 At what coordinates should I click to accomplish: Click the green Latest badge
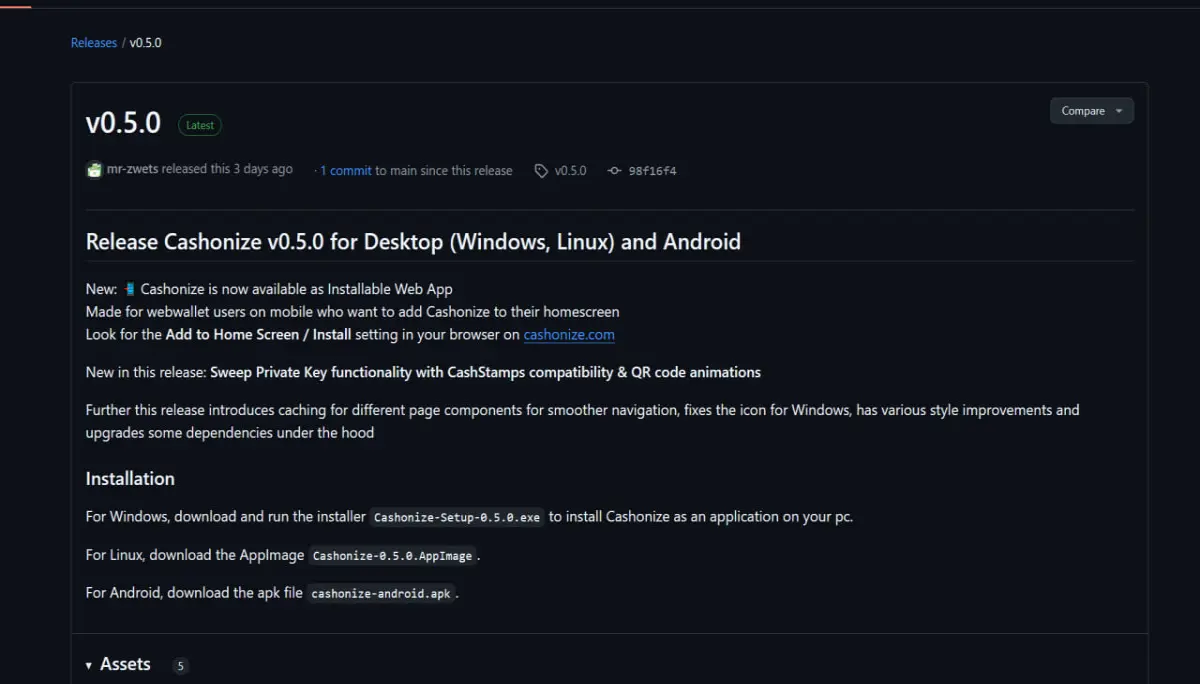tap(200, 125)
